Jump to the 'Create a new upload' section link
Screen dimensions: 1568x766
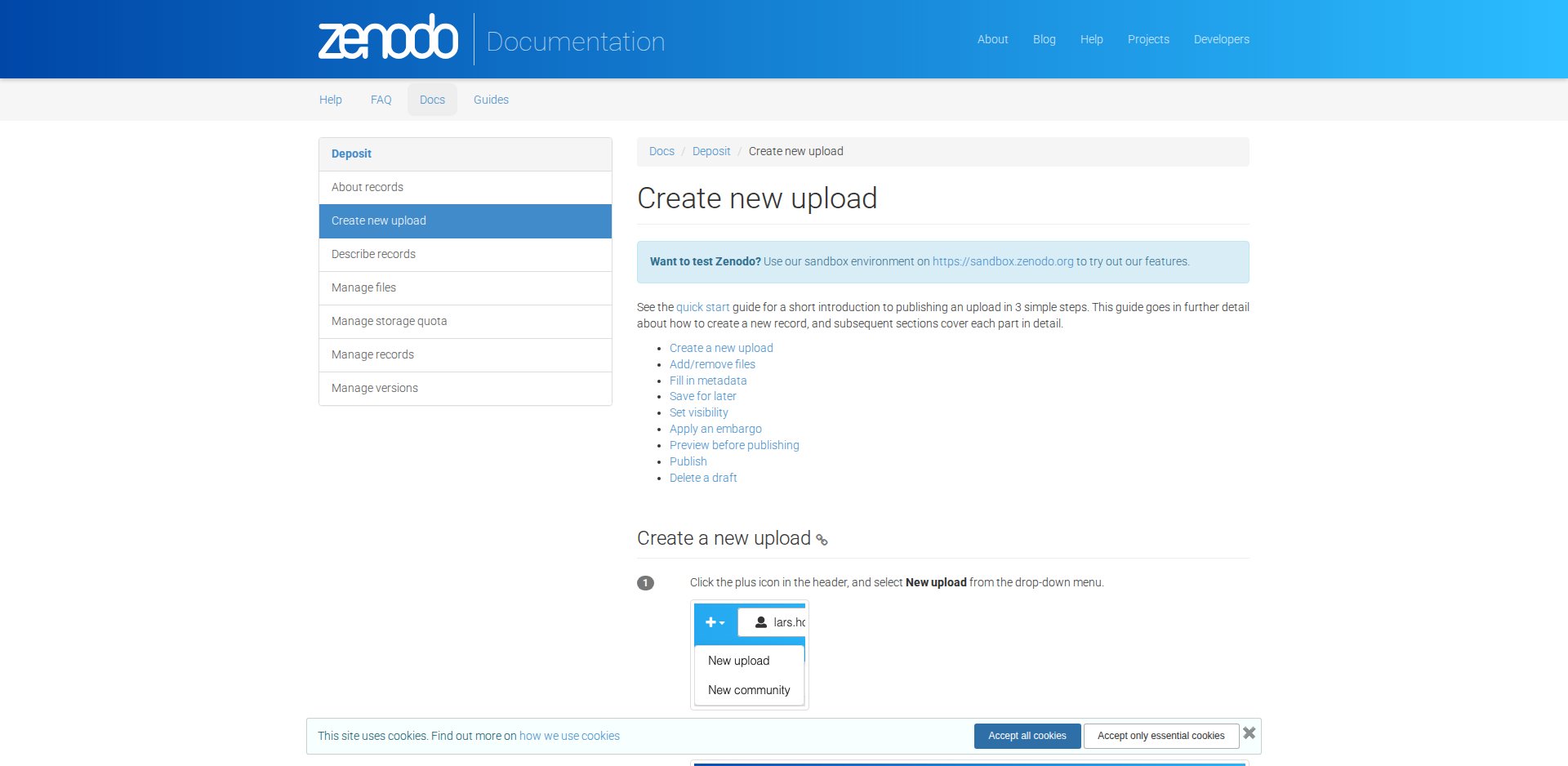tap(721, 348)
